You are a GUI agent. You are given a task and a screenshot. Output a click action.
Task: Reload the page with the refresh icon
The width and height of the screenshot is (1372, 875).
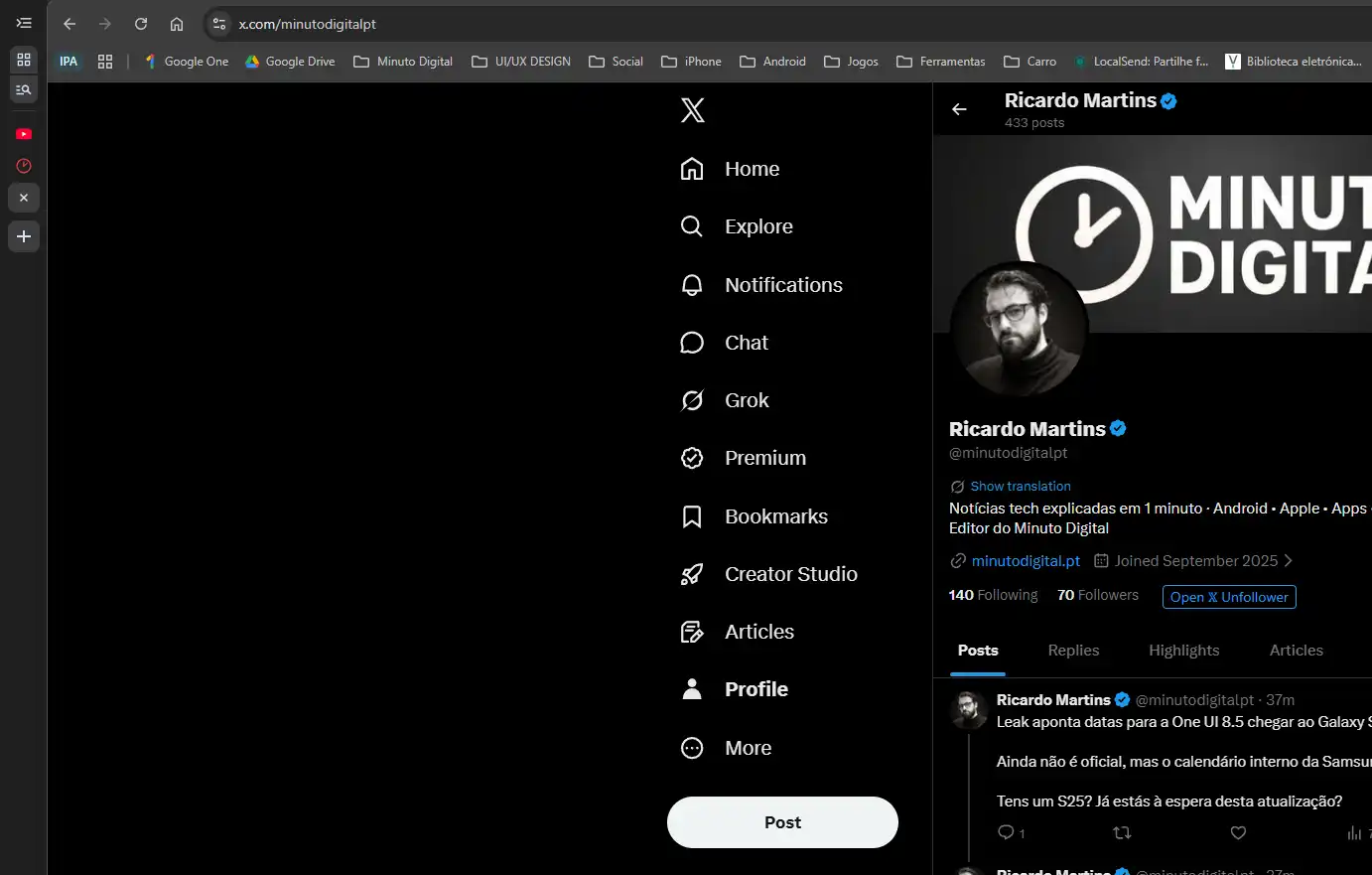pyautogui.click(x=140, y=24)
